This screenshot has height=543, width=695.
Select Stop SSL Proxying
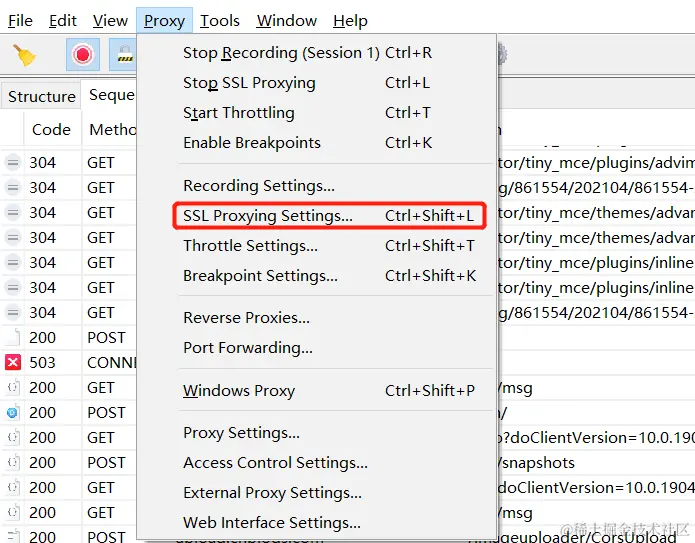317,83
